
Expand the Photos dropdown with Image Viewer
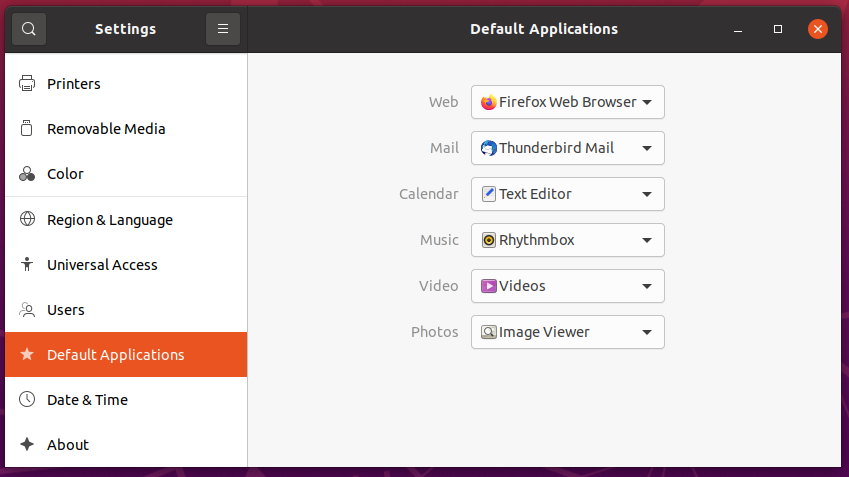(567, 332)
